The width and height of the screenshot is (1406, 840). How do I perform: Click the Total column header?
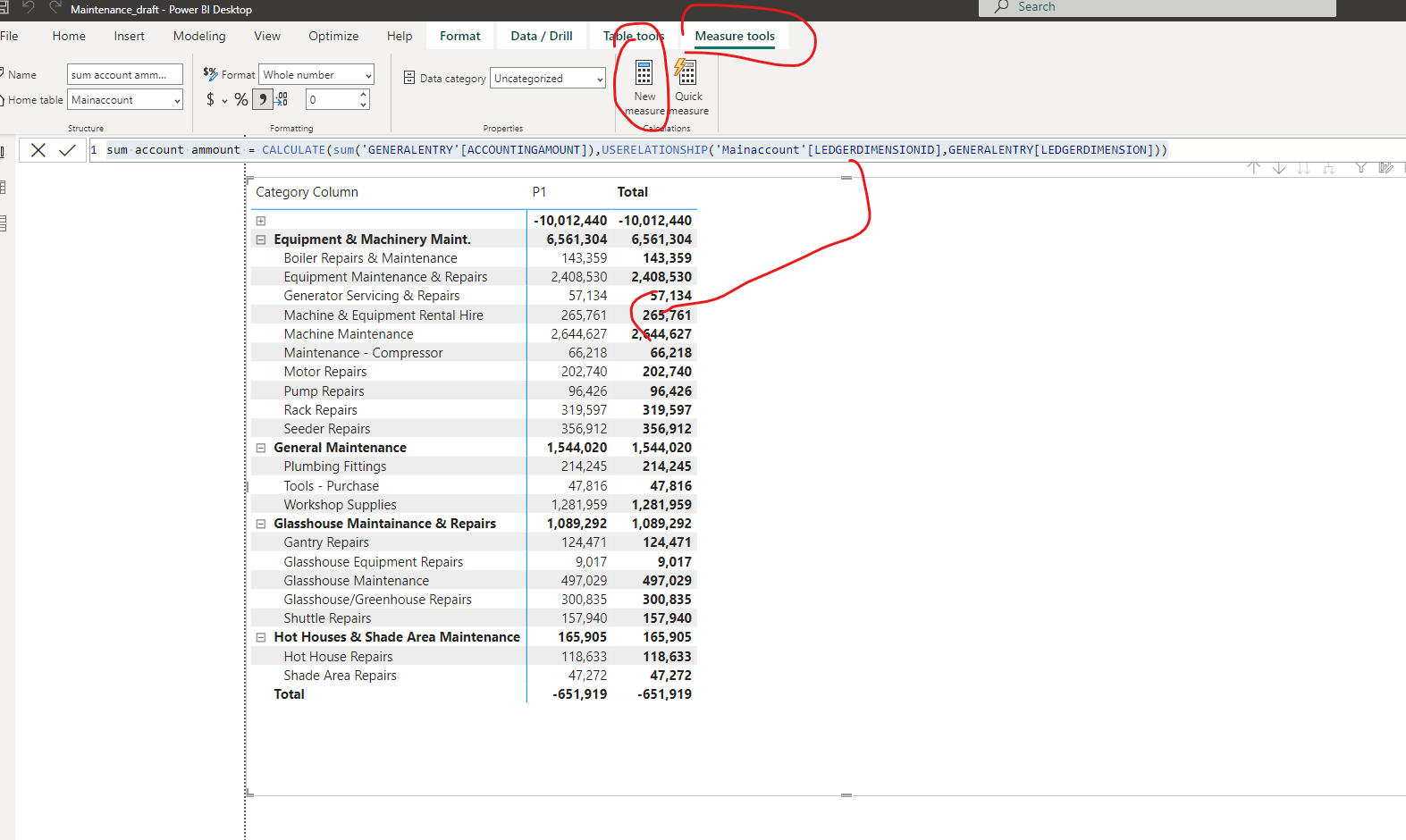pos(633,192)
